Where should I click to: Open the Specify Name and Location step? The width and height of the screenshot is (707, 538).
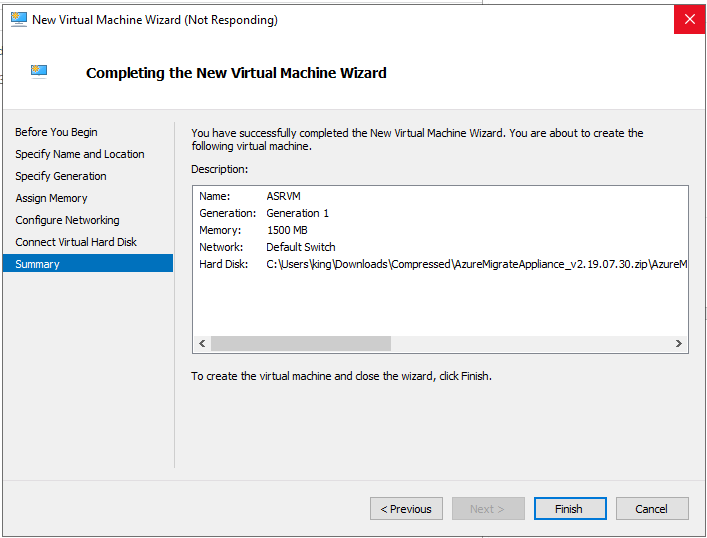(x=80, y=154)
